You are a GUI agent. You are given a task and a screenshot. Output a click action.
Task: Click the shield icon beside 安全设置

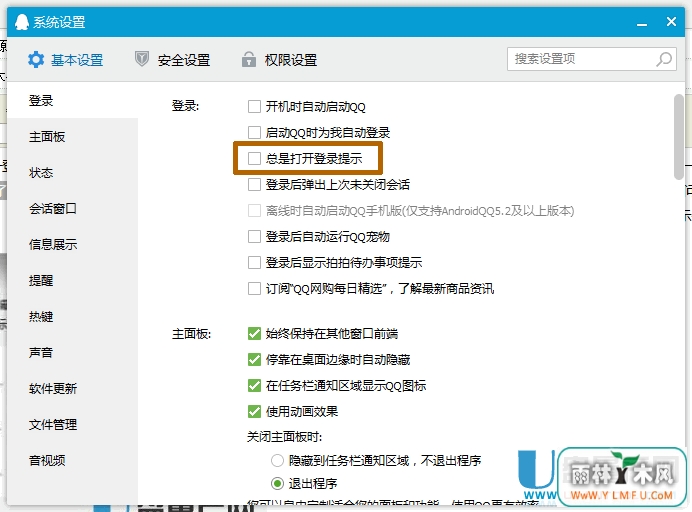pyautogui.click(x=142, y=59)
